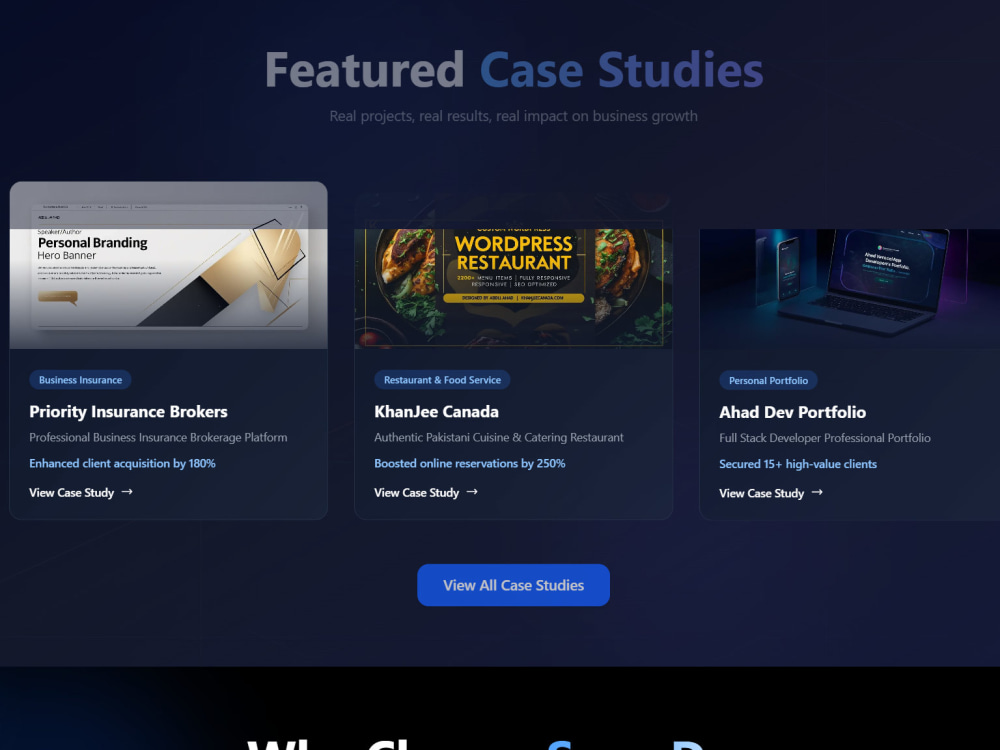Image resolution: width=1000 pixels, height=750 pixels.
Task: Open the Ahad Dev Portfolio laptop image
Action: point(849,288)
